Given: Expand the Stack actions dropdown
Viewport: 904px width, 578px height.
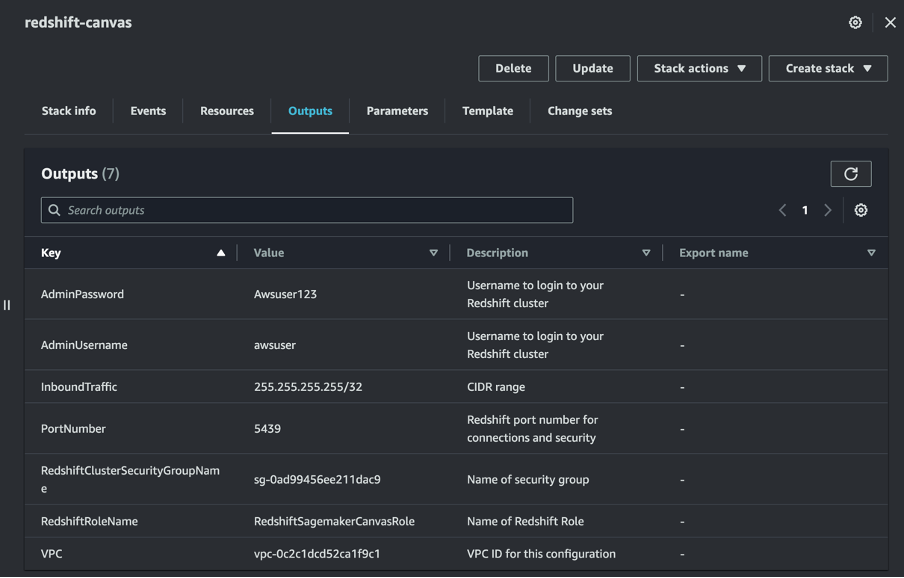Looking at the screenshot, I should coord(699,68).
